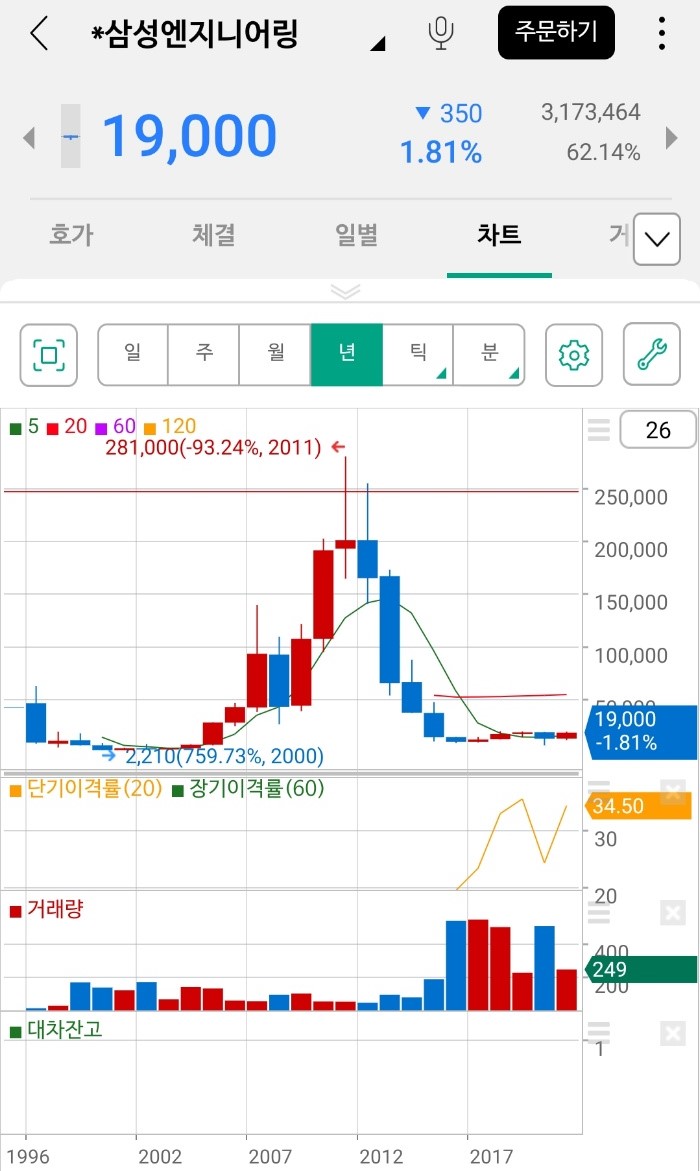Collapse the header using double chevron handle

345,291
